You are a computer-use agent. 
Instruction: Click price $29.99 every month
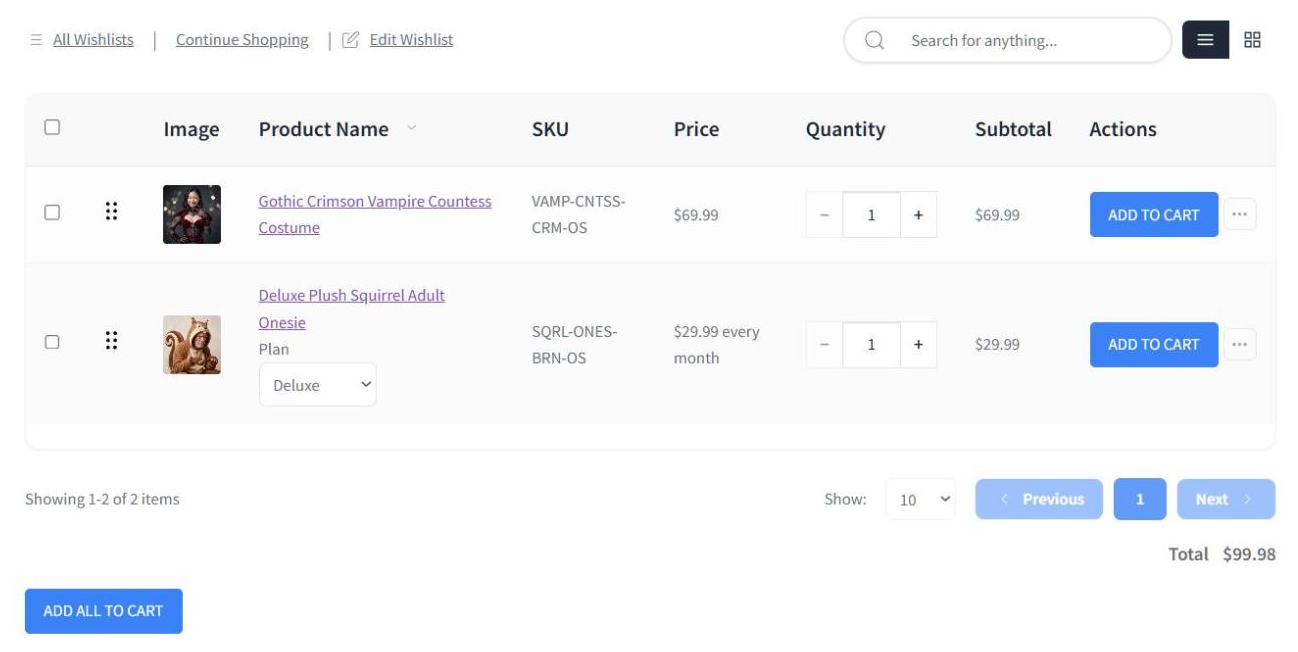click(x=716, y=344)
